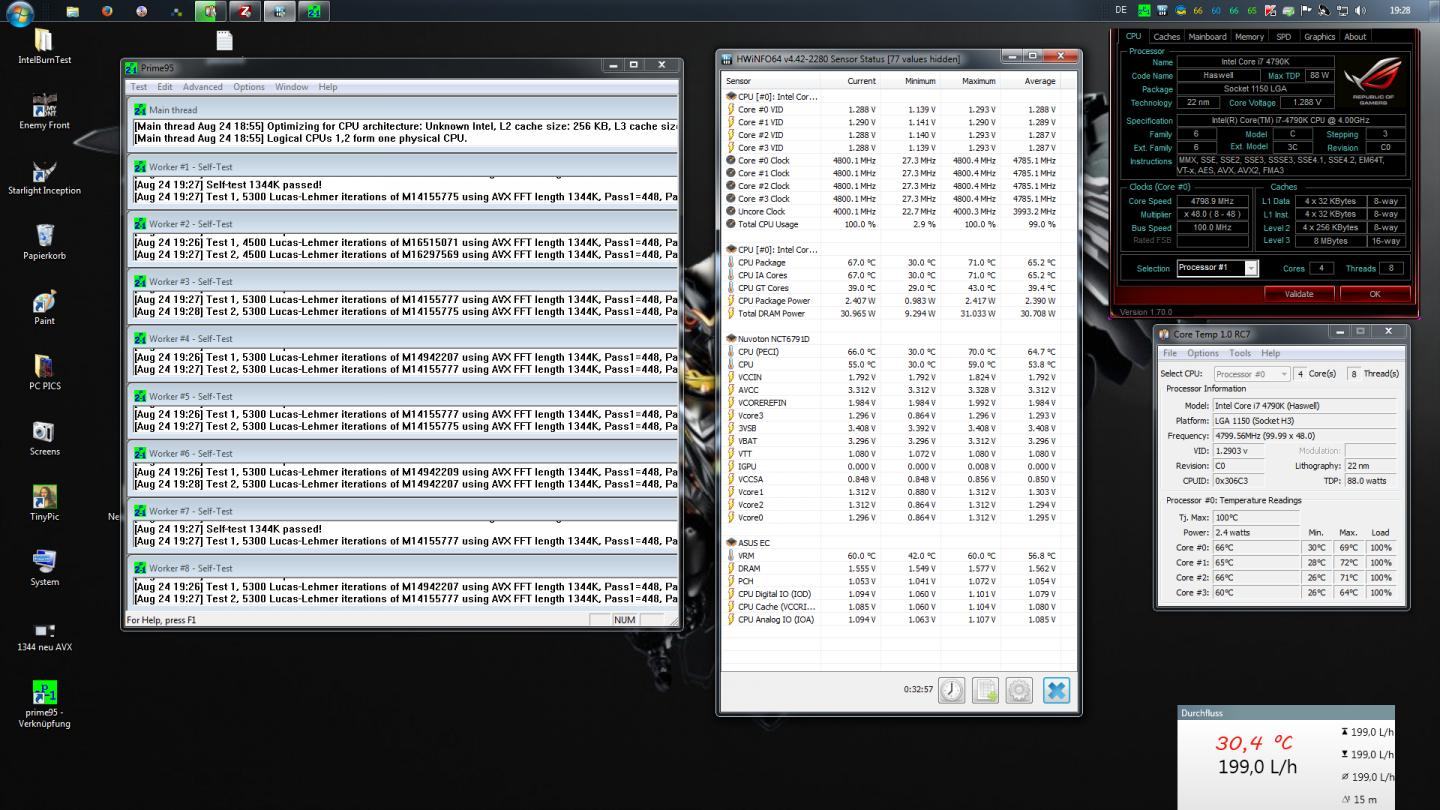This screenshot has width=1440, height=810.
Task: Click the HWiNFO logging export sheet icon
Action: pyautogui.click(x=985, y=690)
